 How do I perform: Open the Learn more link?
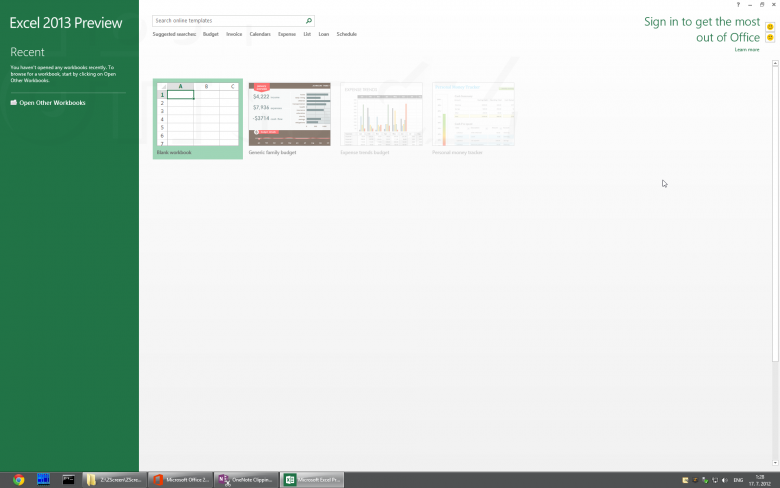(747, 50)
